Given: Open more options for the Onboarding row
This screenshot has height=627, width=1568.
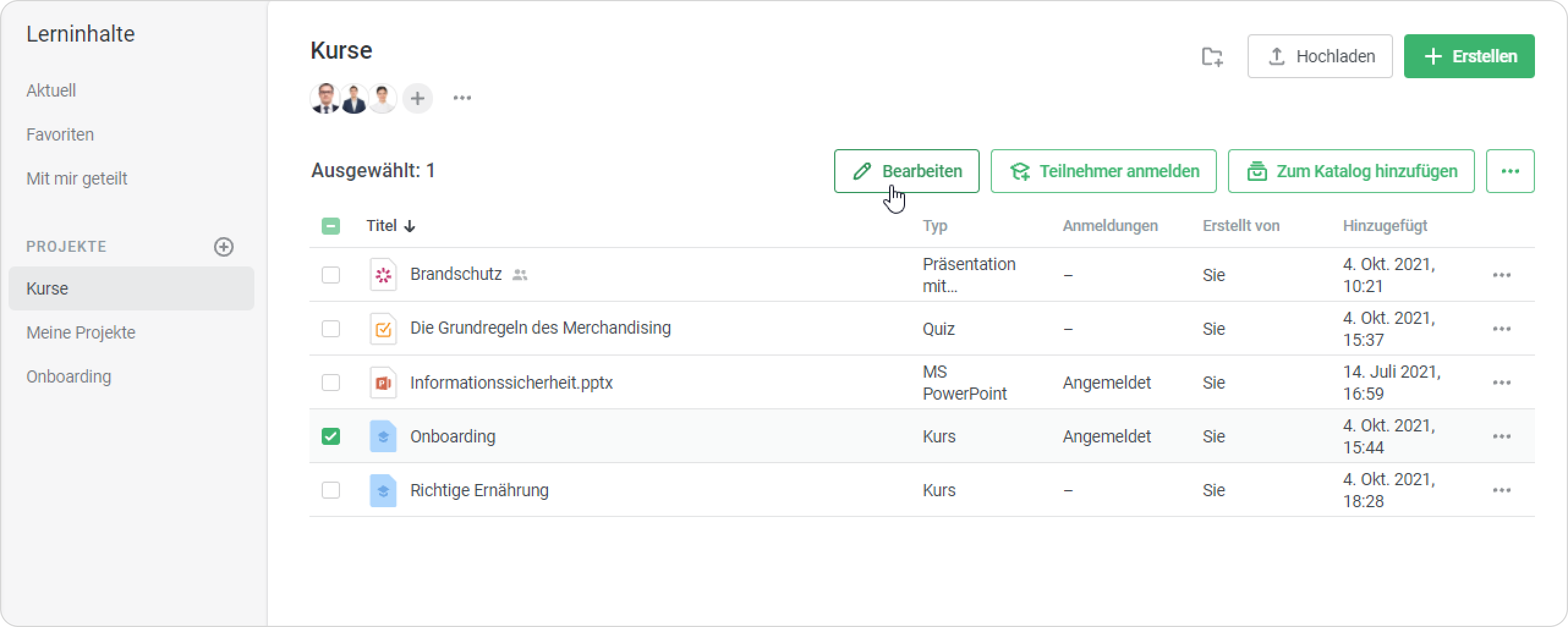Looking at the screenshot, I should [1501, 436].
